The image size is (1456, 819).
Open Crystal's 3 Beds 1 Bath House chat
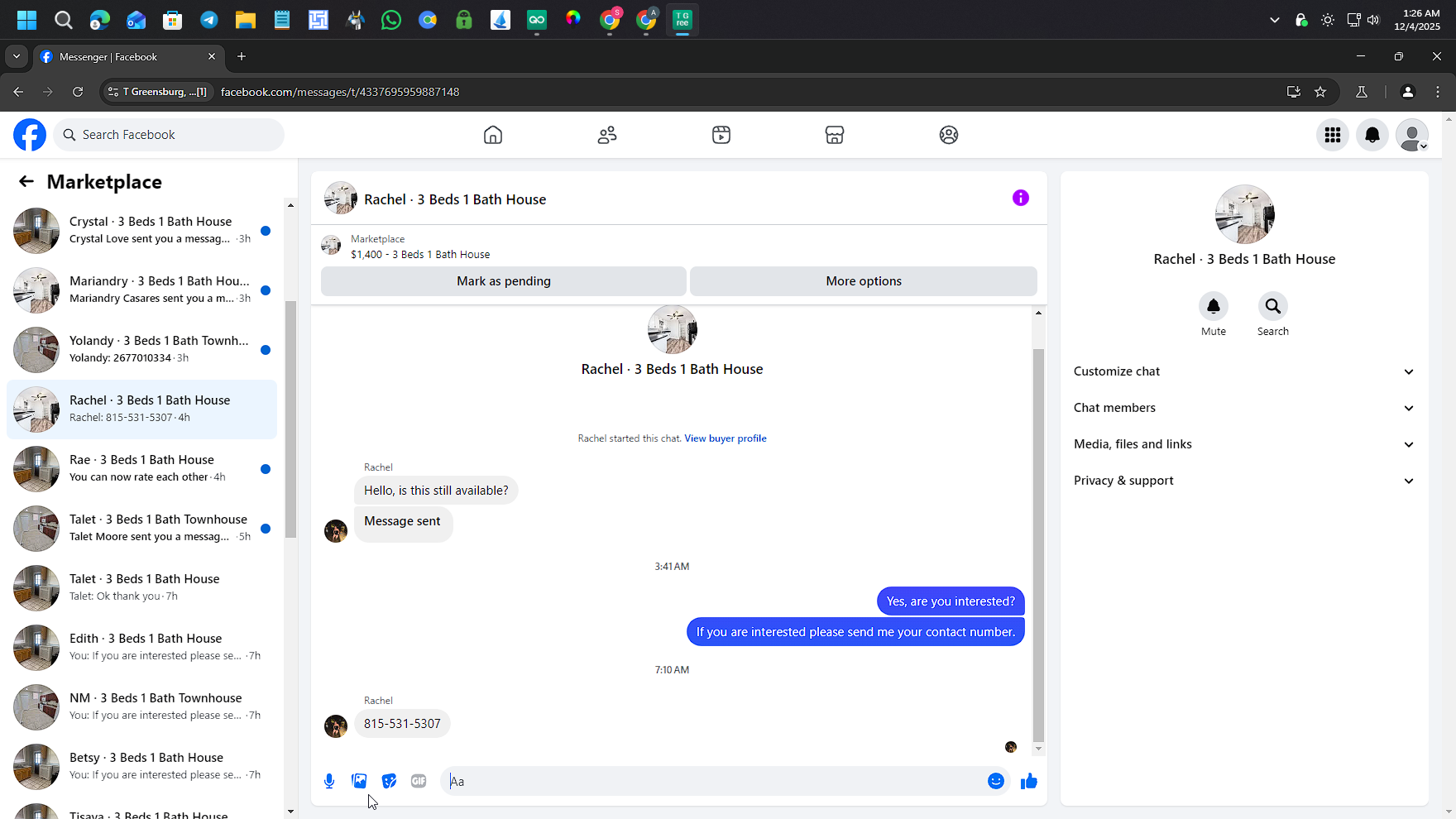(142, 231)
